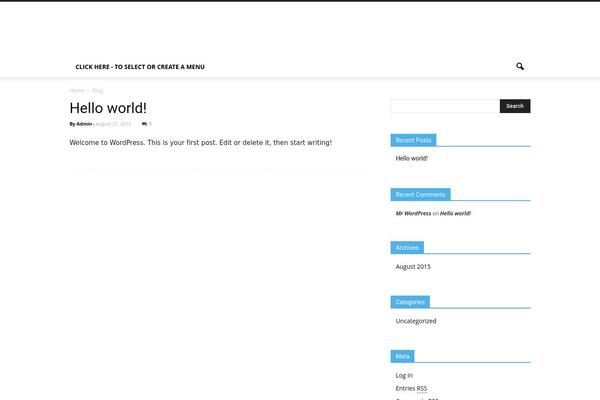Image resolution: width=600 pixels, height=400 pixels.
Task: Visit Mr WordPress commenter link
Action: point(413,213)
